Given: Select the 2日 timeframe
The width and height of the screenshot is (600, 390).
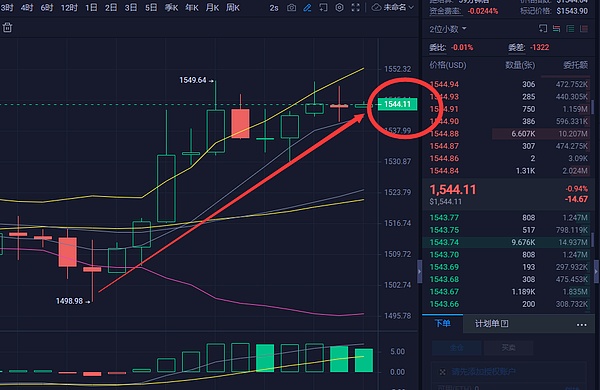Looking at the screenshot, I should pos(111,8).
